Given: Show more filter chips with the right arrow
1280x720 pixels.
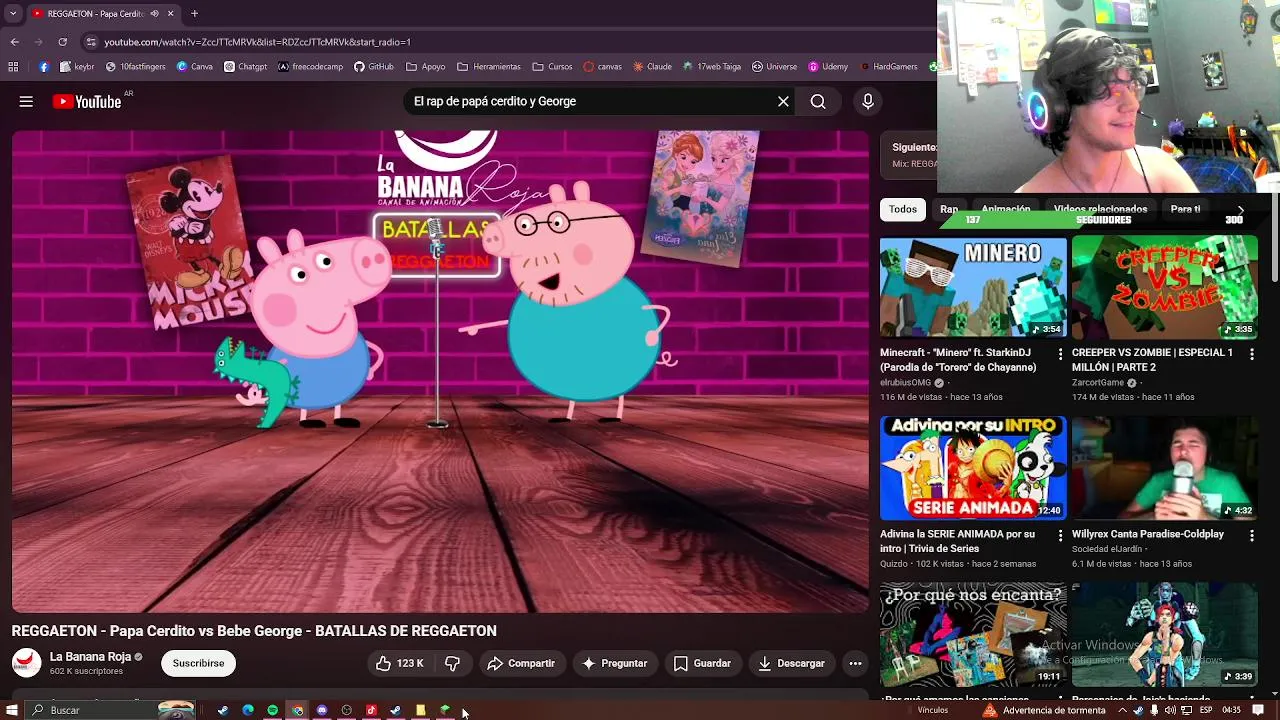Looking at the screenshot, I should 1241,210.
